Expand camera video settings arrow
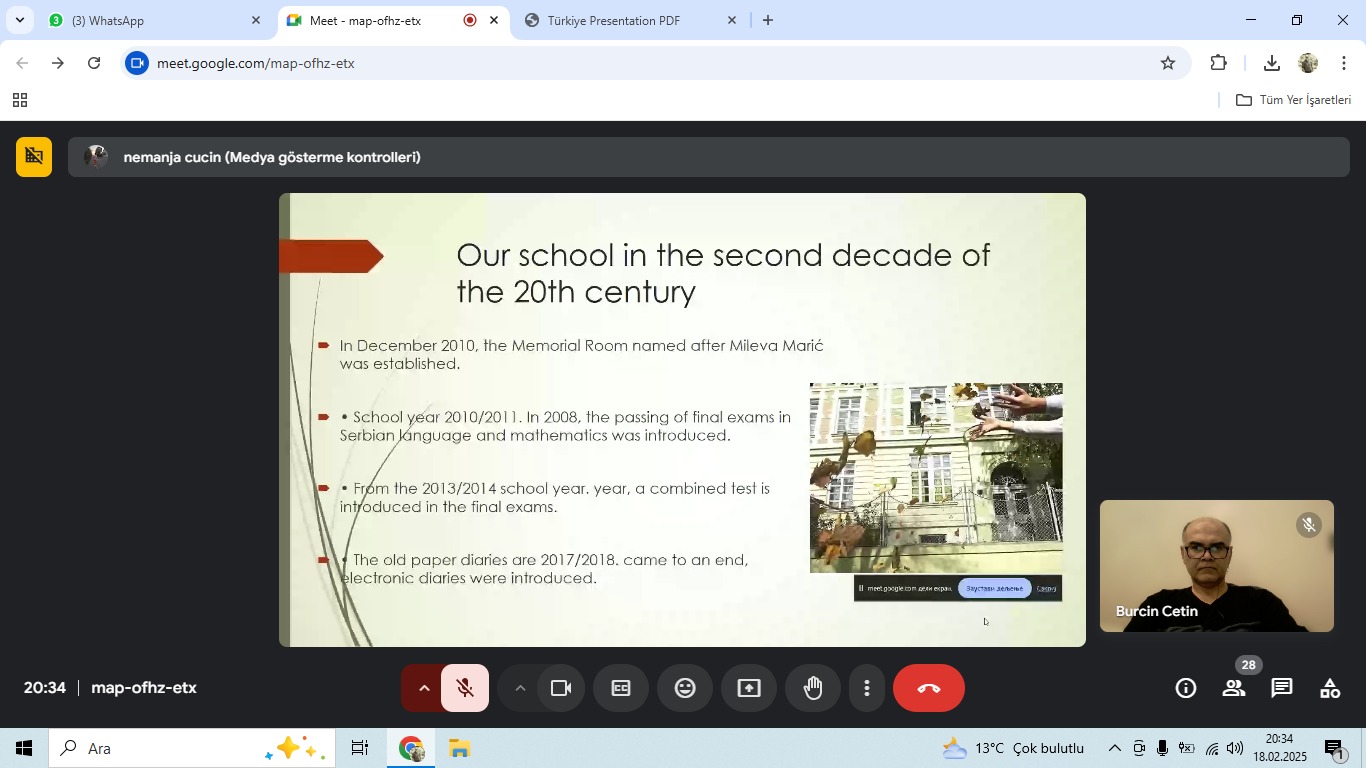 [520, 688]
